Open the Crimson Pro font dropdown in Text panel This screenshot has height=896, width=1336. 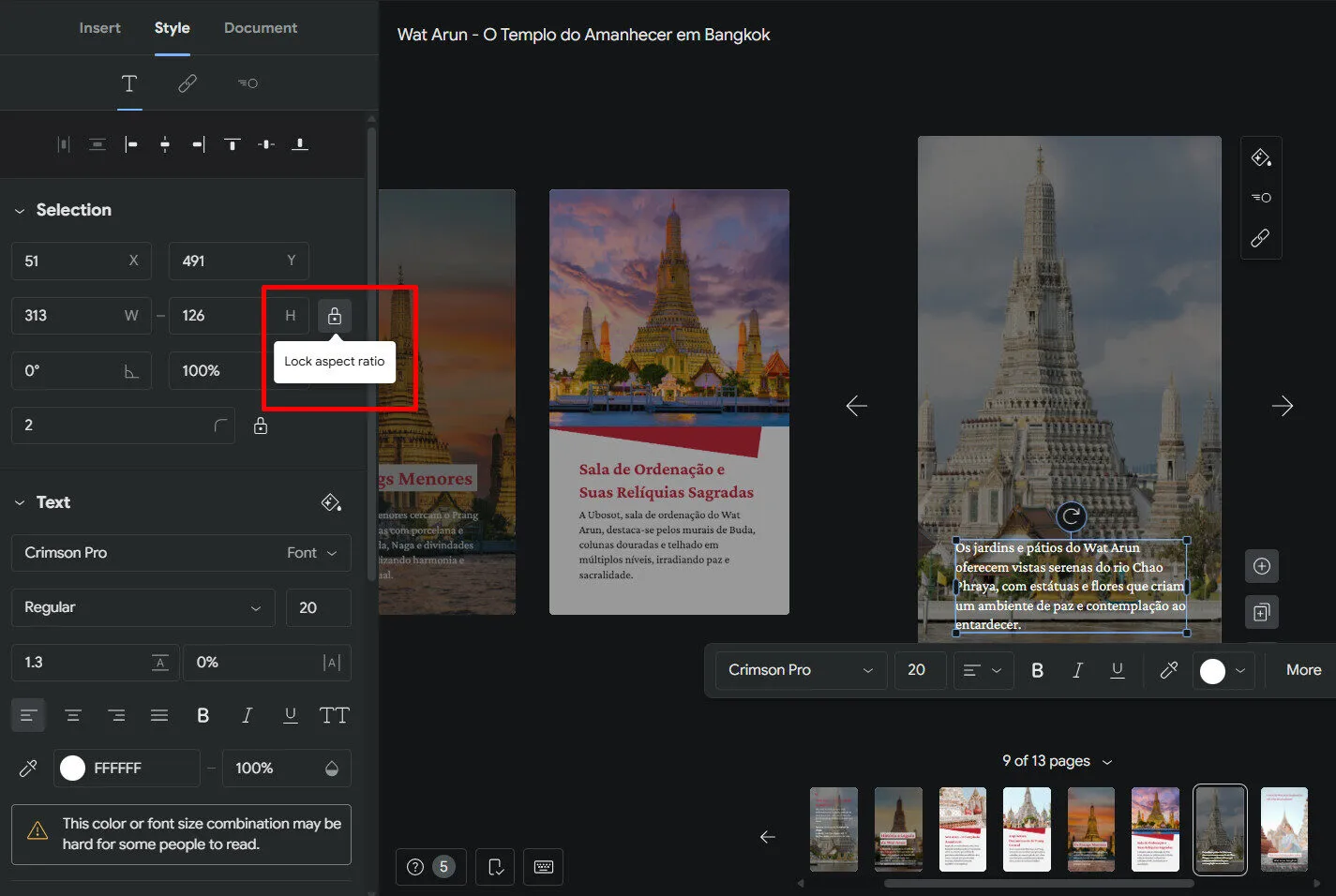[x=181, y=553]
